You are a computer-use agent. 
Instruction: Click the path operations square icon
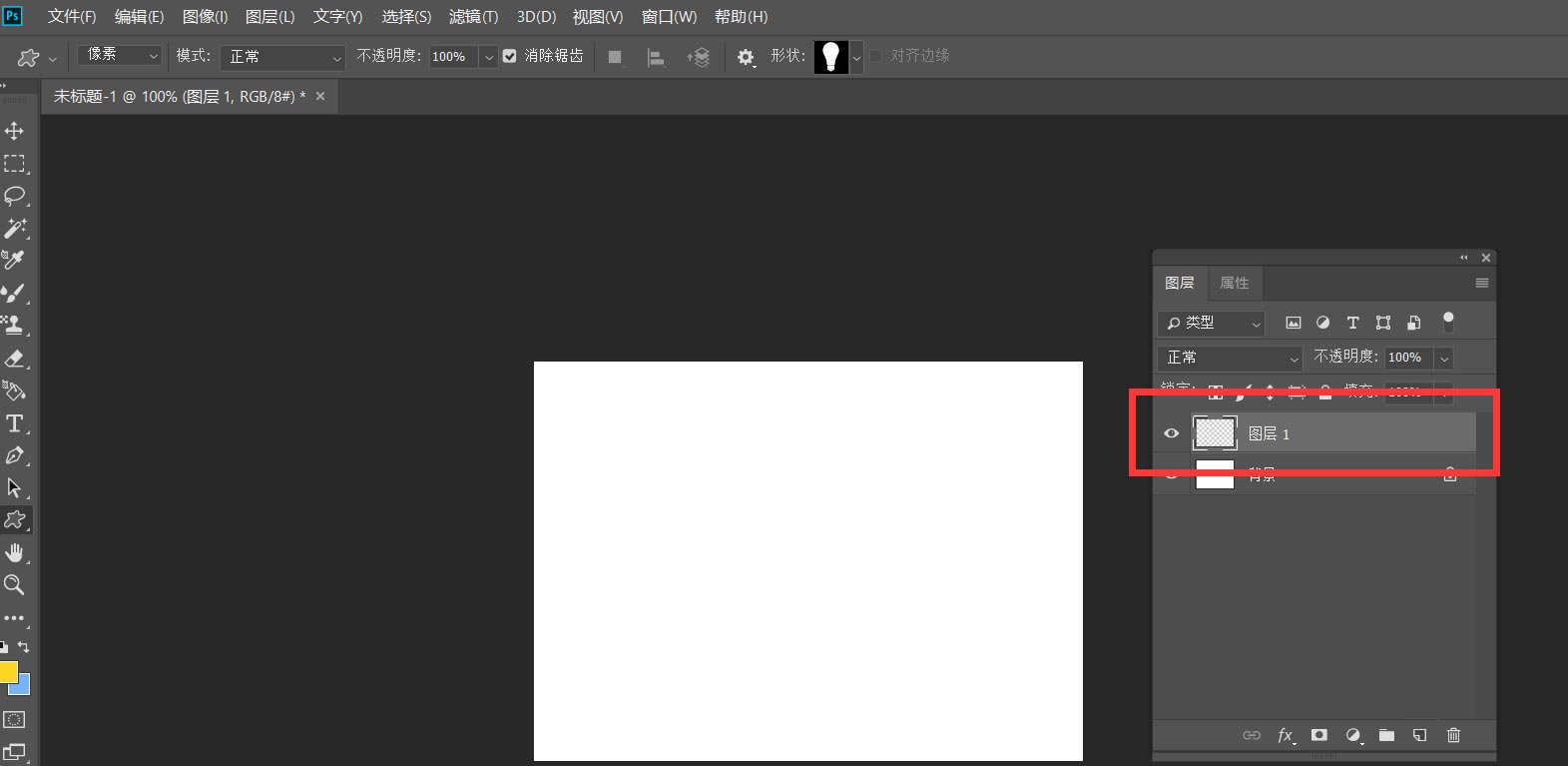615,57
